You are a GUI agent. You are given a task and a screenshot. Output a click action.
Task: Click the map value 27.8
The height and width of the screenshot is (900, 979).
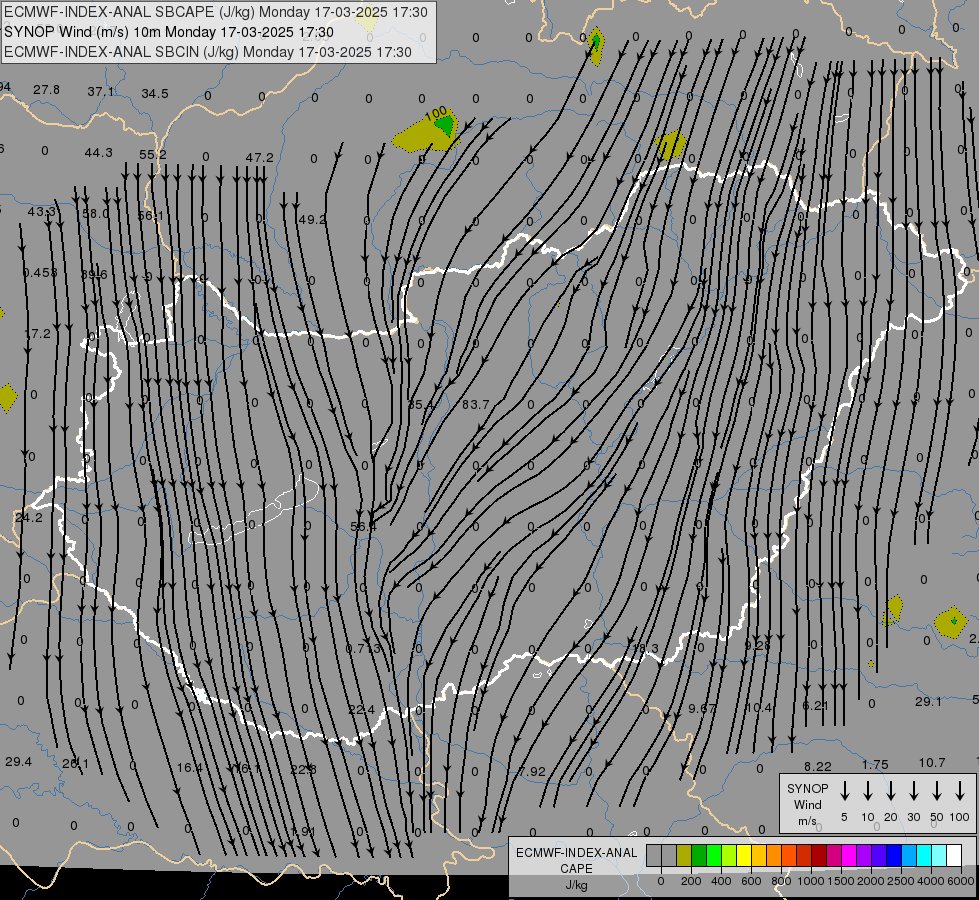(47, 90)
